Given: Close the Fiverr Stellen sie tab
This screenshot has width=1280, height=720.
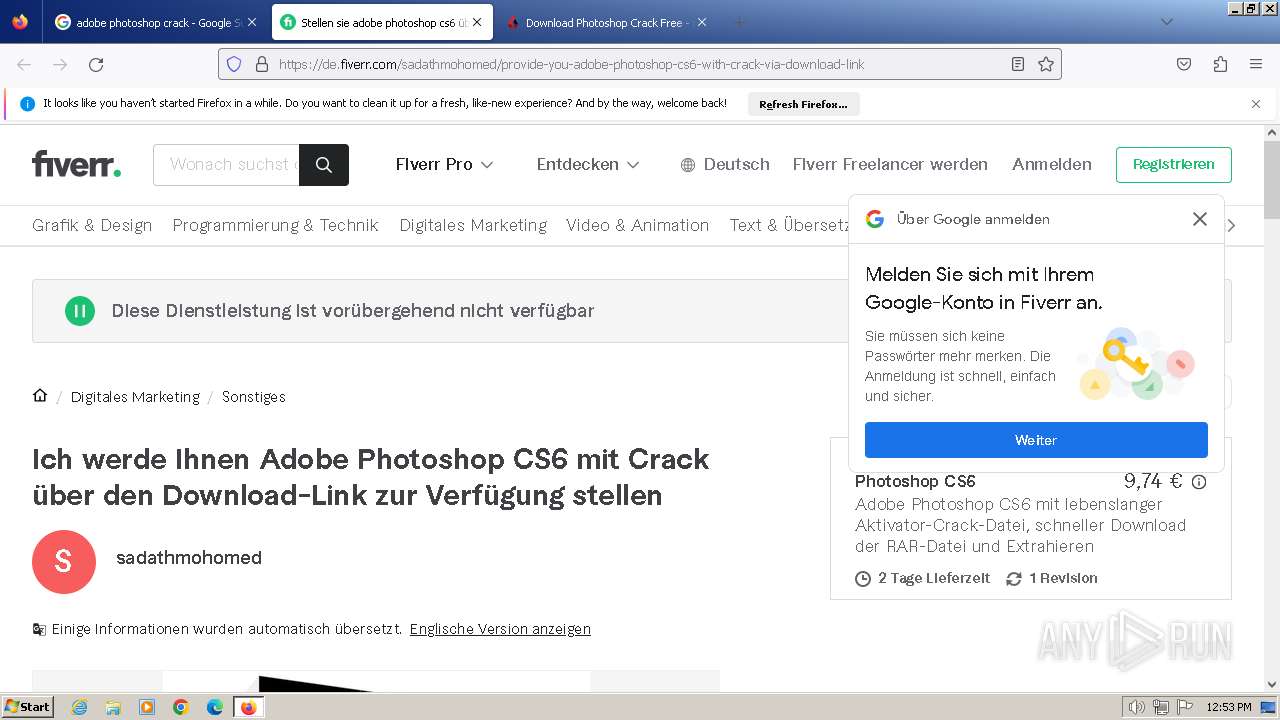Looking at the screenshot, I should pyautogui.click(x=477, y=22).
